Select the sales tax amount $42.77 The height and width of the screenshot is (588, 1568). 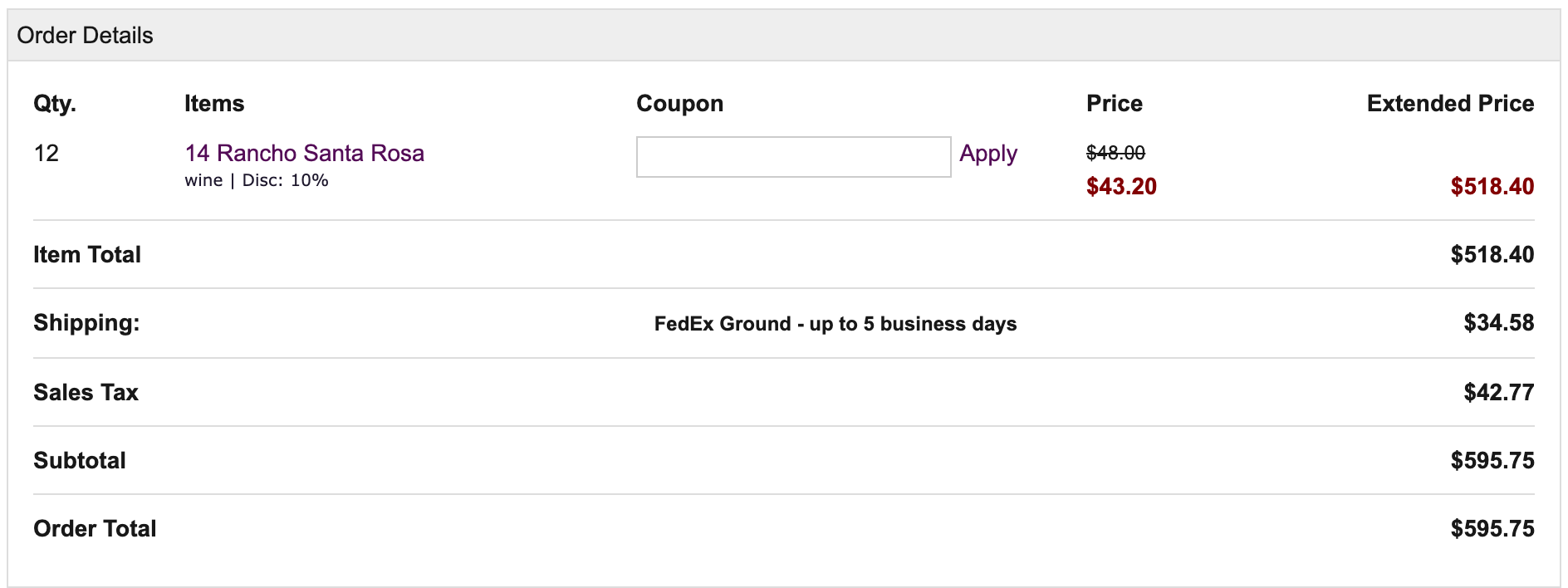(1499, 392)
